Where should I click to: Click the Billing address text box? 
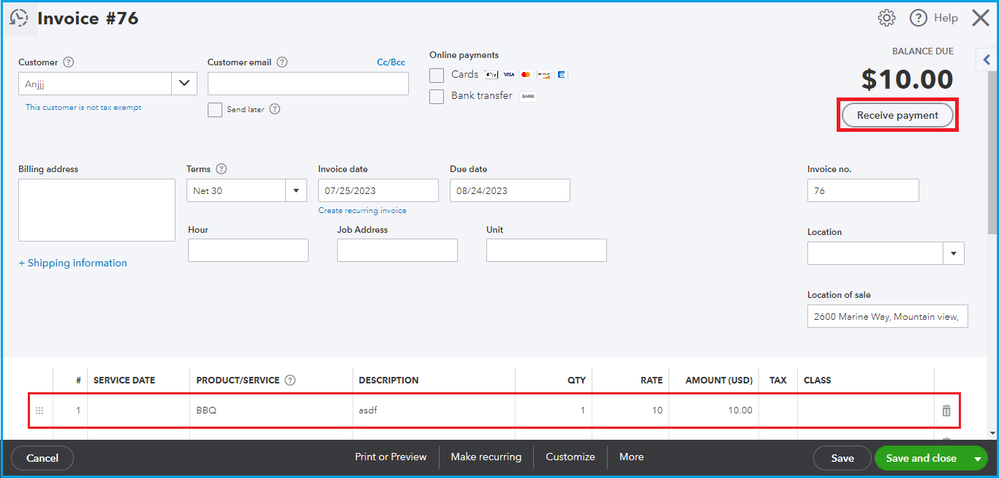coord(97,210)
